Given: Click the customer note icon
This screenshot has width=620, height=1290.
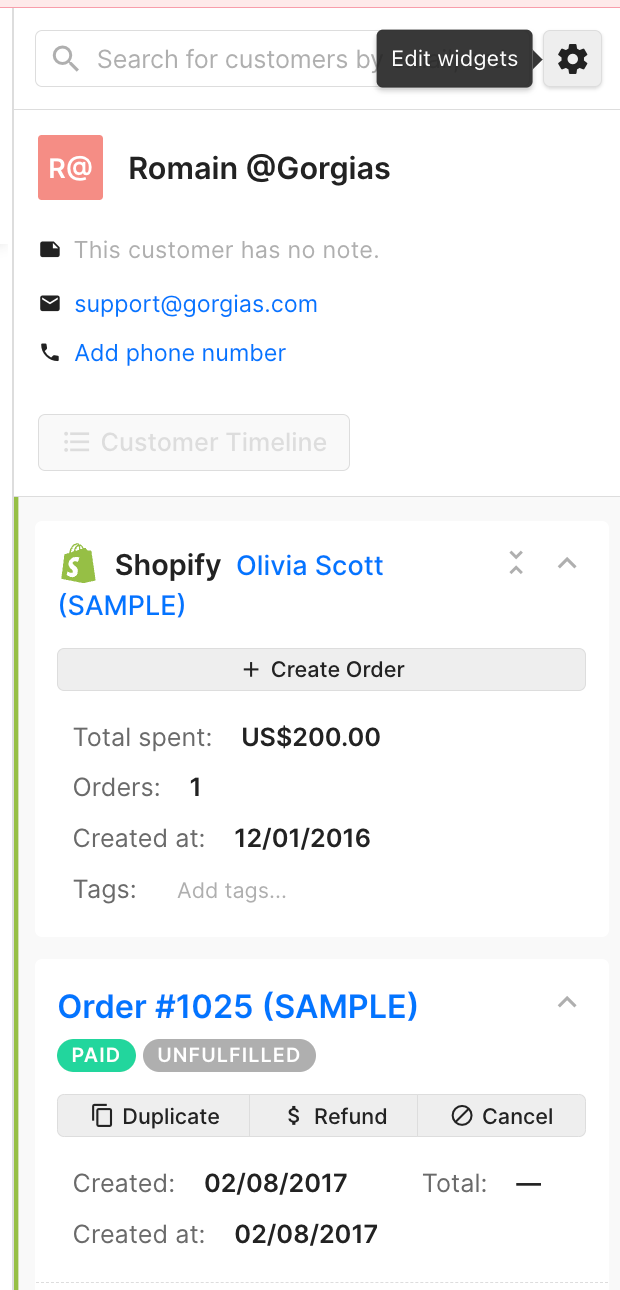Looking at the screenshot, I should point(50,249).
